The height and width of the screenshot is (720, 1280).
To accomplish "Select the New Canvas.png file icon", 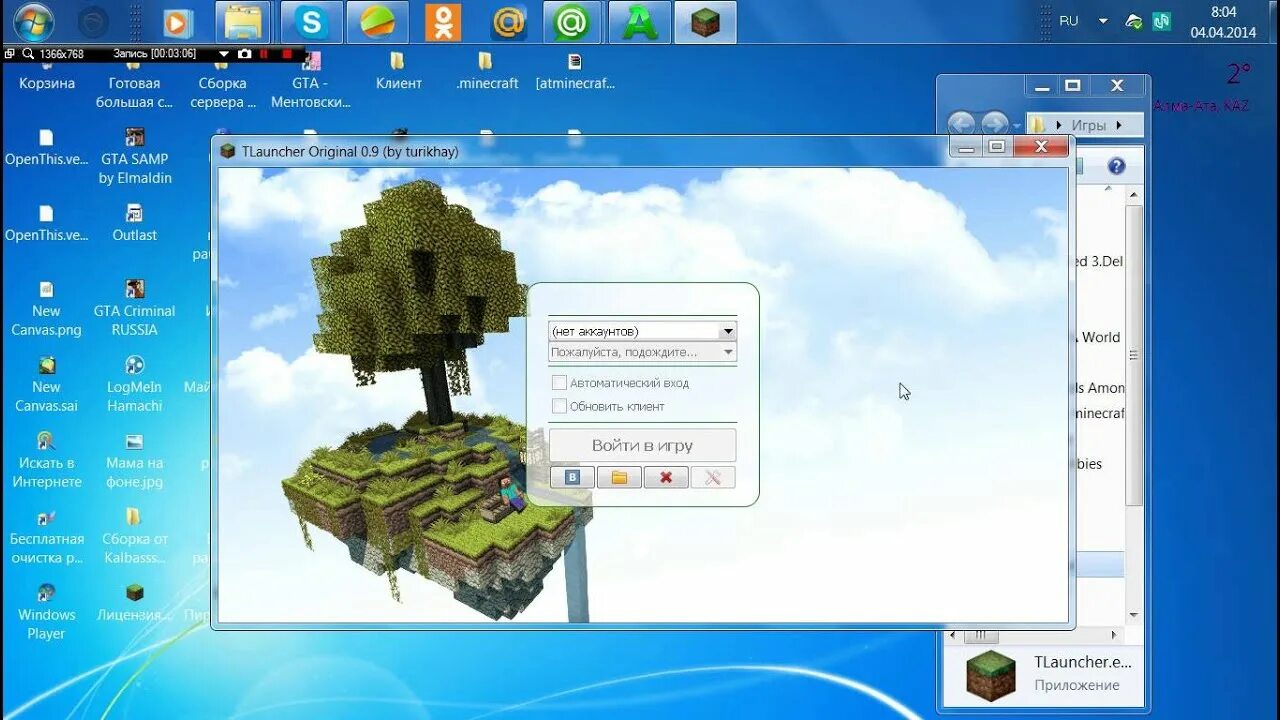I will [x=46, y=309].
